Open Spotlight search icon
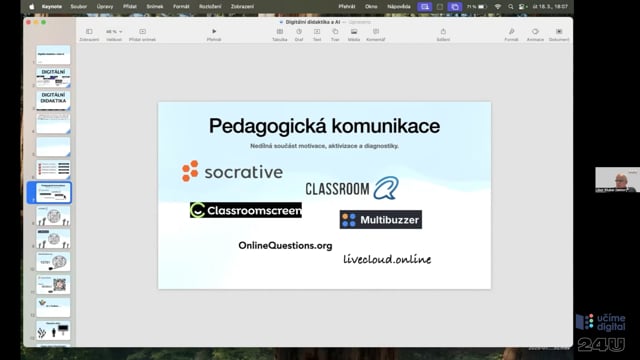 (x=511, y=7)
